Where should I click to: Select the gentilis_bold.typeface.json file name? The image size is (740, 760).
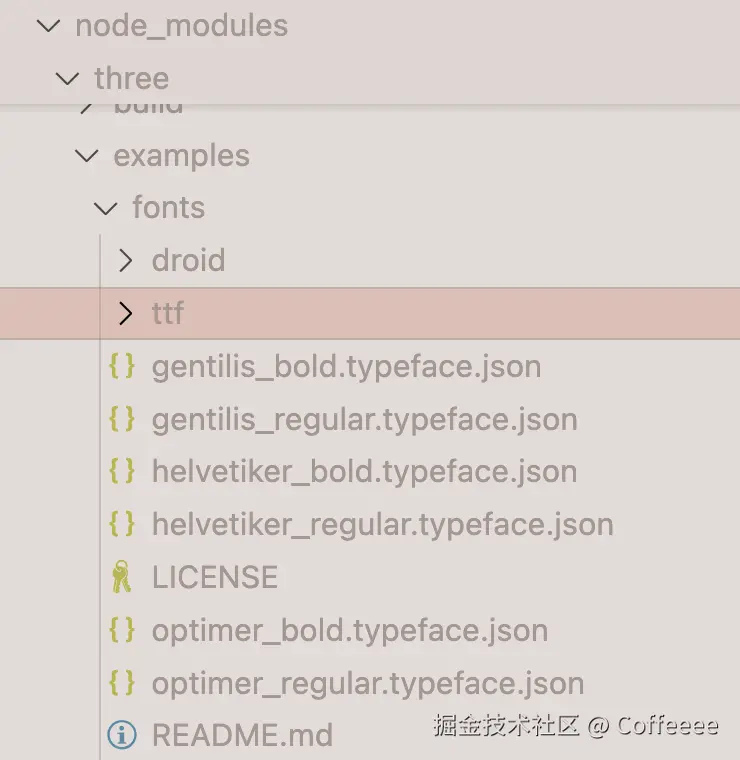(x=346, y=366)
